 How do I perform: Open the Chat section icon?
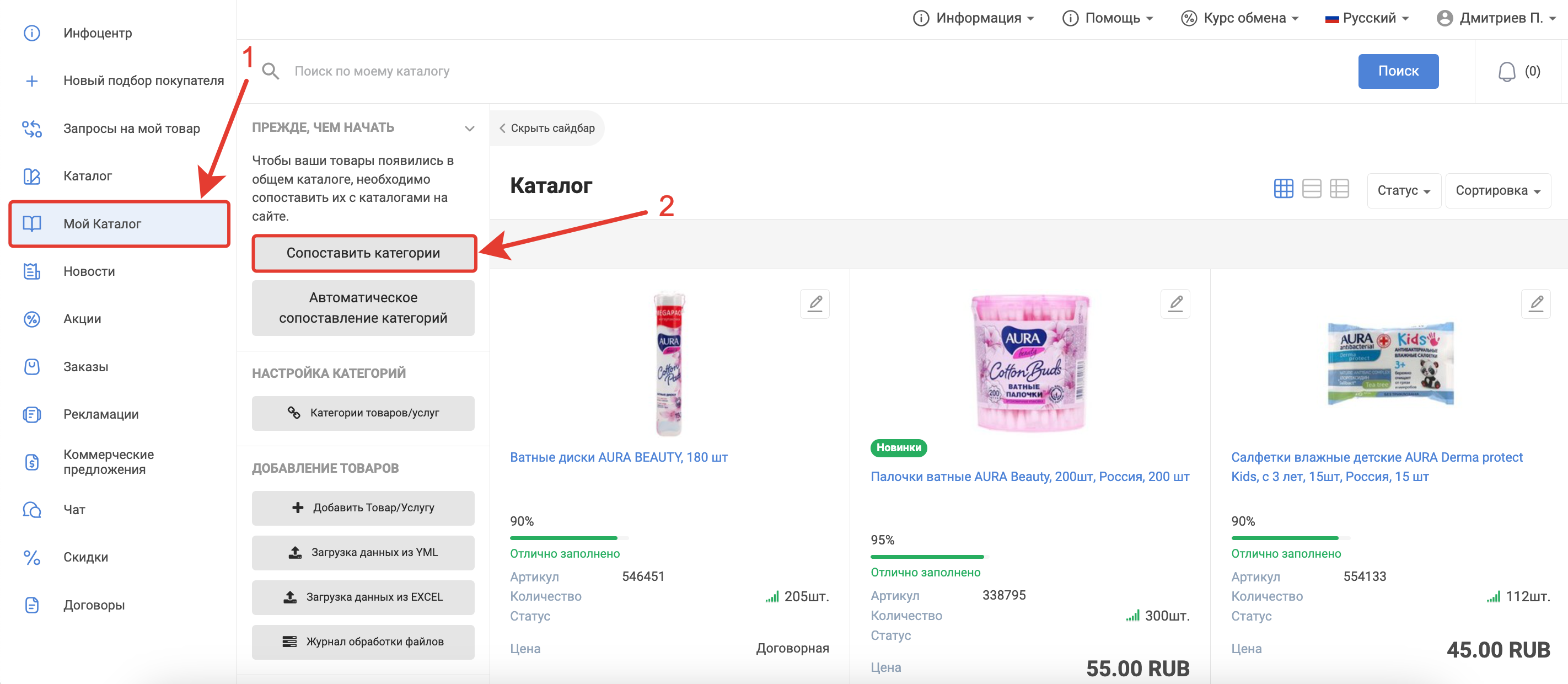31,510
